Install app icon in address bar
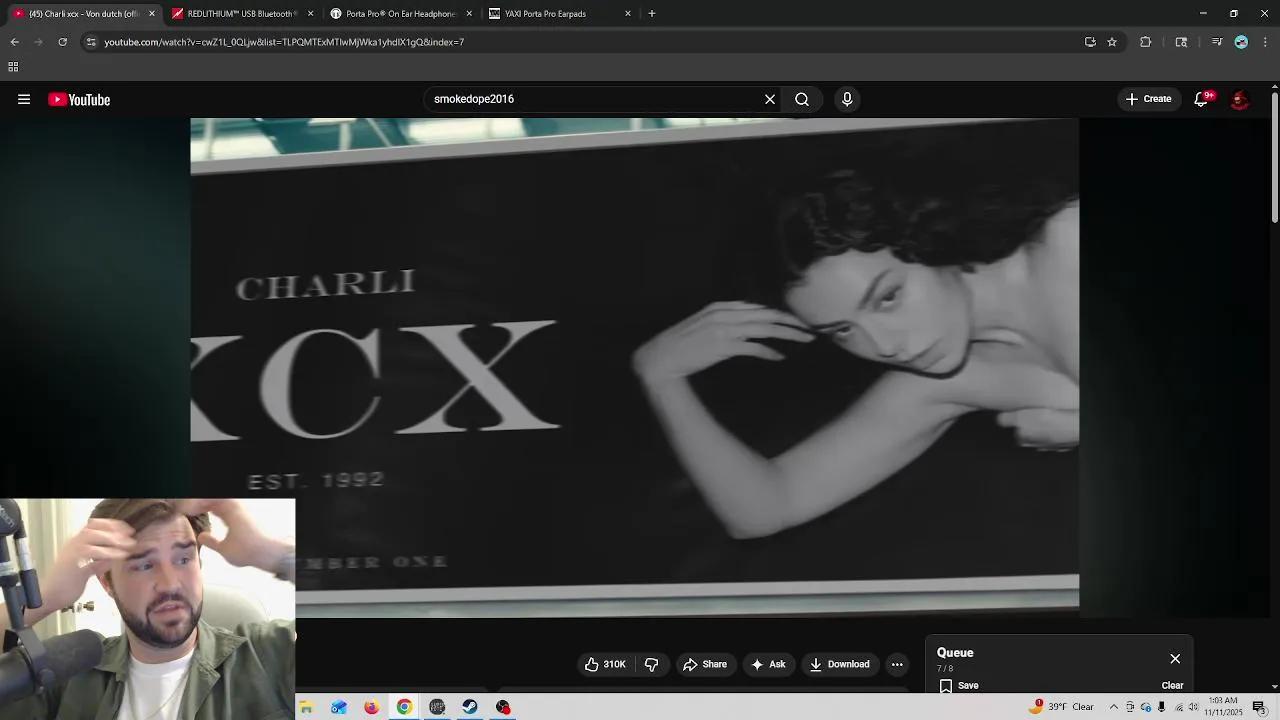Viewport: 1280px width, 720px height. click(x=1090, y=42)
